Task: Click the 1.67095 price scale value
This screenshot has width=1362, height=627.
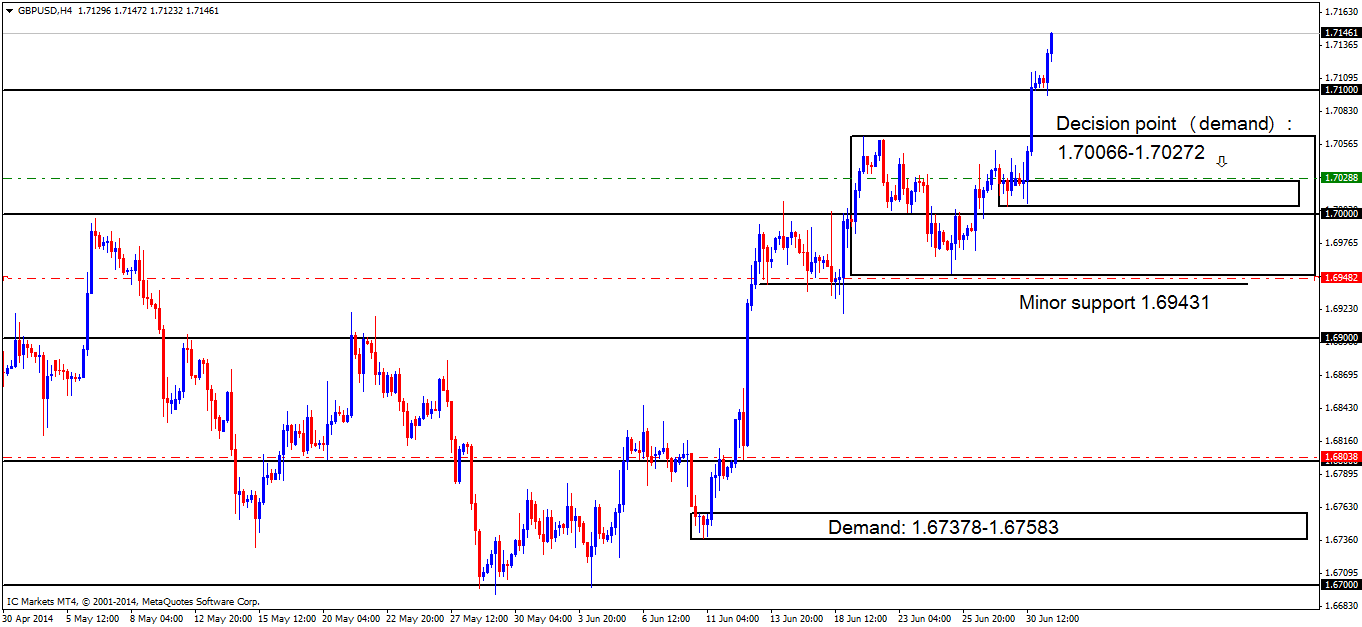Action: click(1340, 572)
